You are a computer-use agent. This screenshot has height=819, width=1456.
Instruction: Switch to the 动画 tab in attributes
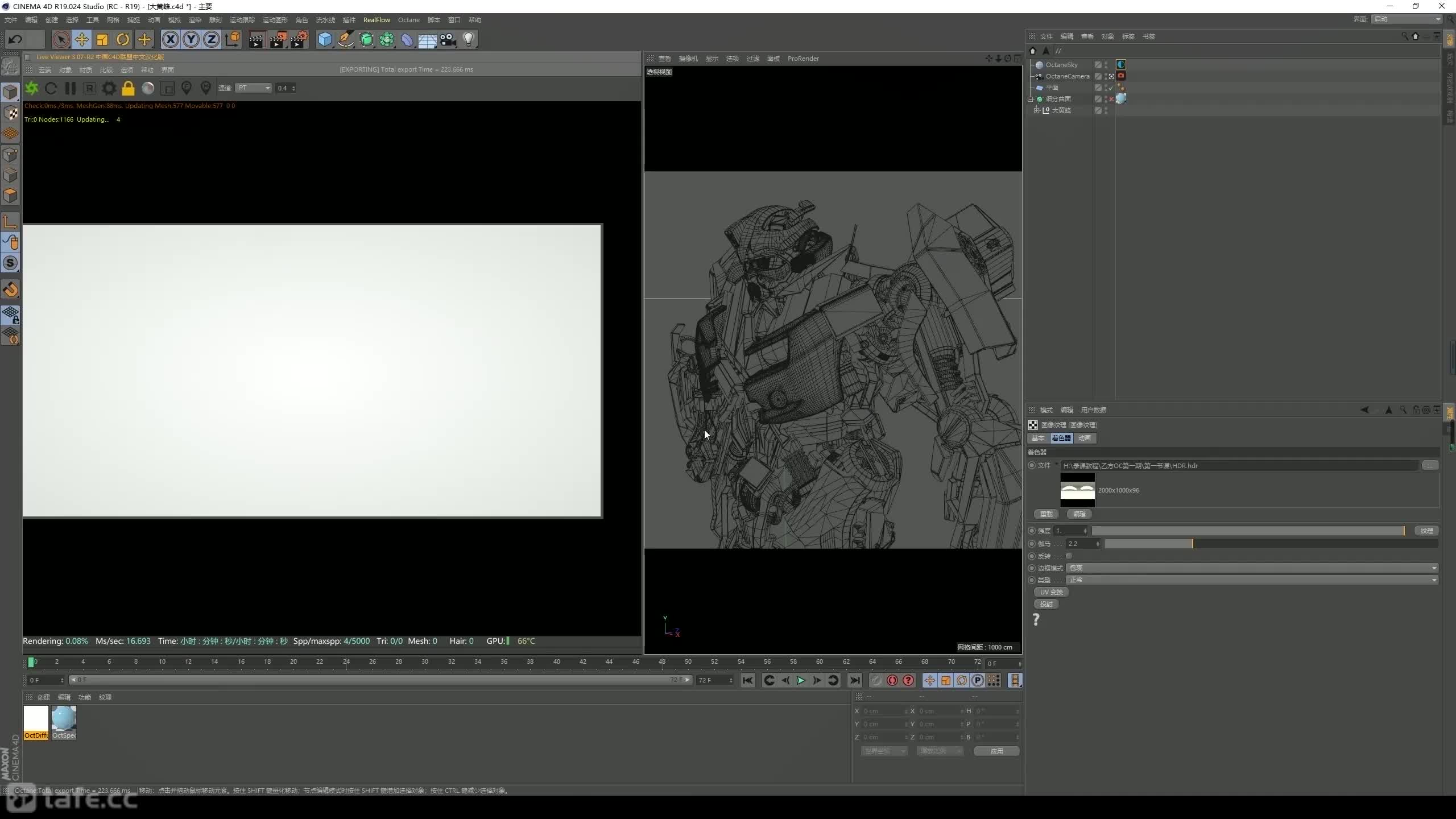pos(1085,438)
